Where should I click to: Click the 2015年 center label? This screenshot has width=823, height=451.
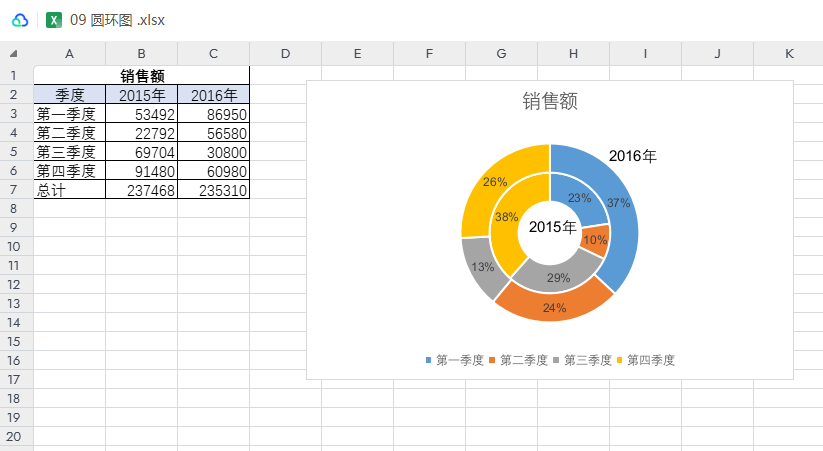click(x=552, y=227)
